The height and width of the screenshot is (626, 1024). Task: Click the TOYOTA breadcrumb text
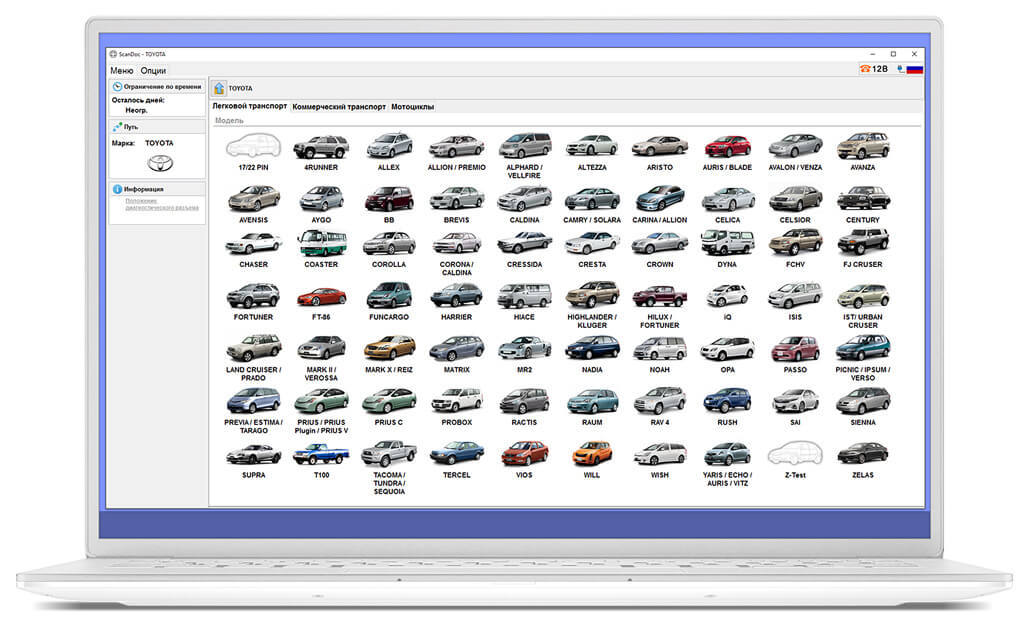pos(240,89)
